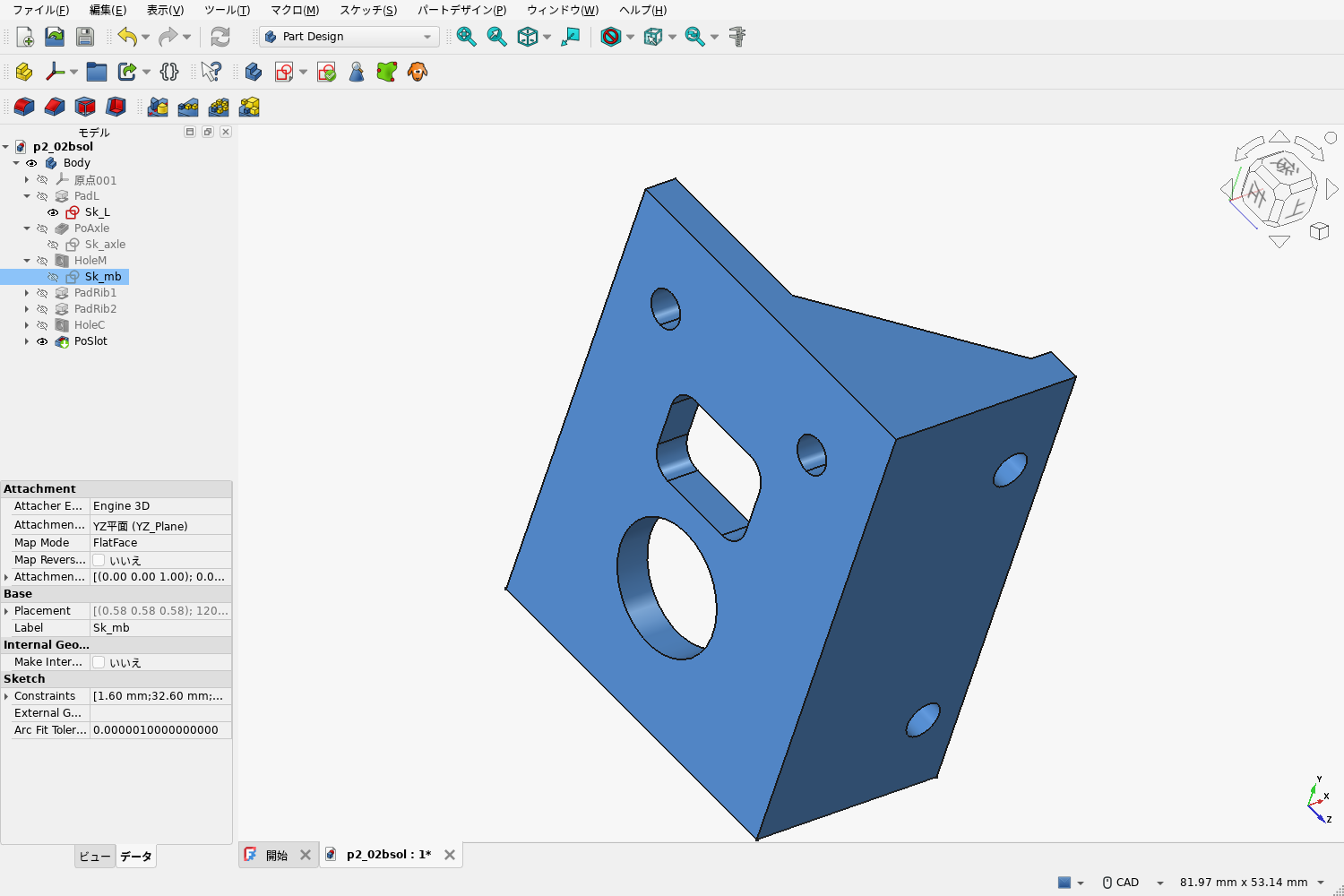
Task: Click the Validate Sketch icon
Action: click(326, 72)
